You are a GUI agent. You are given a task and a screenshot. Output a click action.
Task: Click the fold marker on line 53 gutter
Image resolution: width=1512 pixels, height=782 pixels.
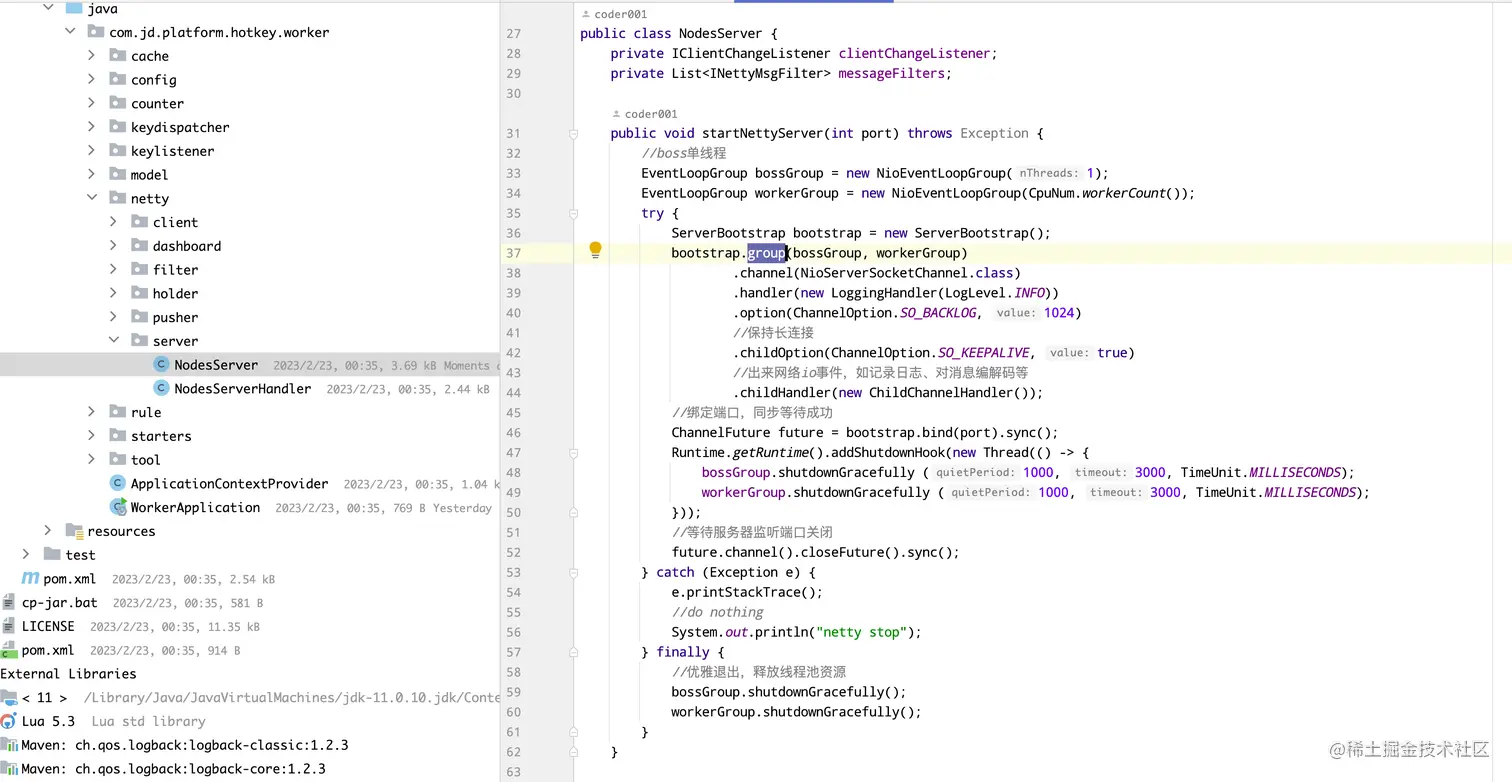point(573,572)
